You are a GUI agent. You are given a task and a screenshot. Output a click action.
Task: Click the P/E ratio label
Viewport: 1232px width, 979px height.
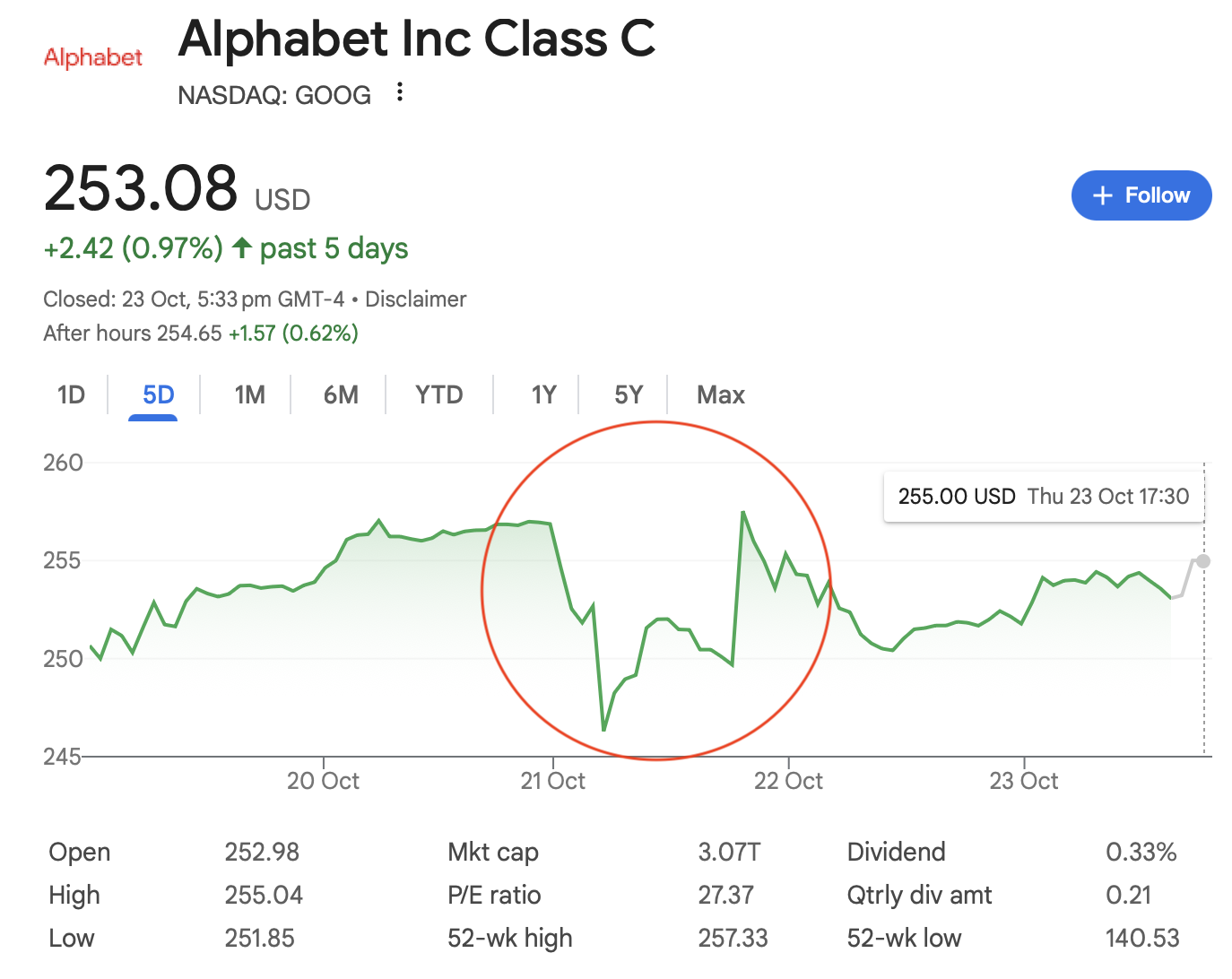(x=494, y=895)
